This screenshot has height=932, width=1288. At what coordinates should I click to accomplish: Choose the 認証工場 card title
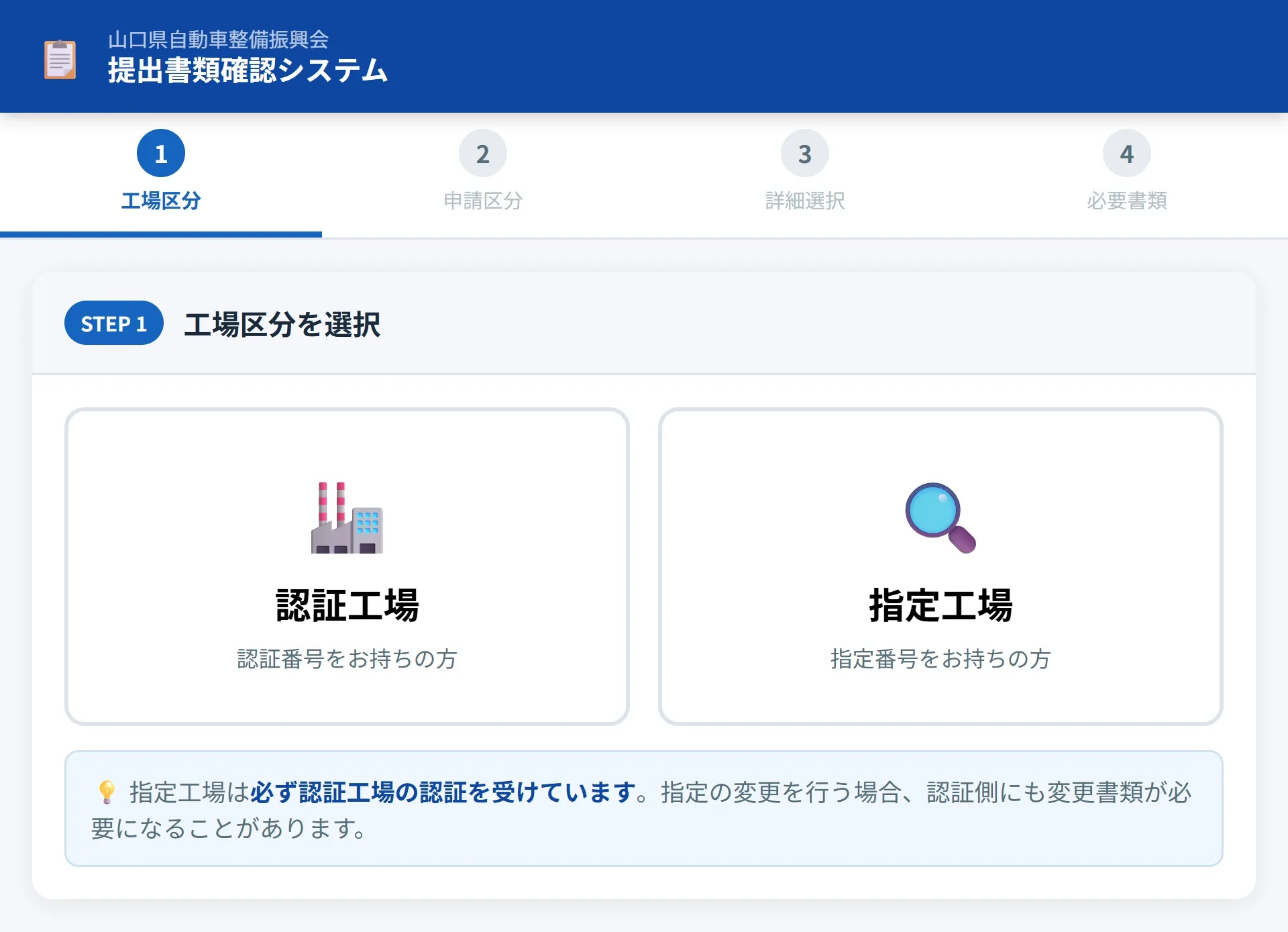tap(347, 605)
